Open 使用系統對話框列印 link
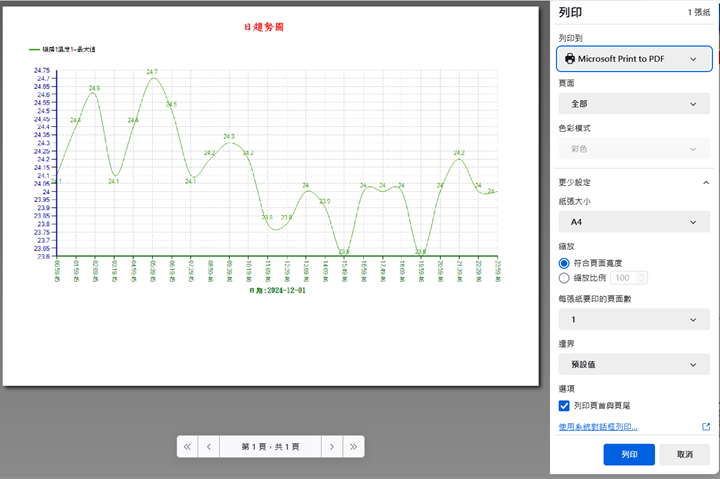This screenshot has height=479, width=720. (x=598, y=427)
